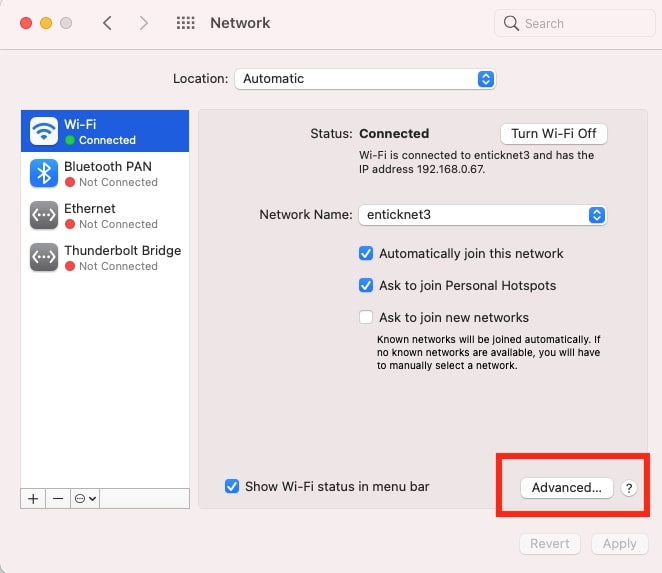
Task: Toggle Show Wi-Fi status in menu bar
Action: (x=232, y=486)
